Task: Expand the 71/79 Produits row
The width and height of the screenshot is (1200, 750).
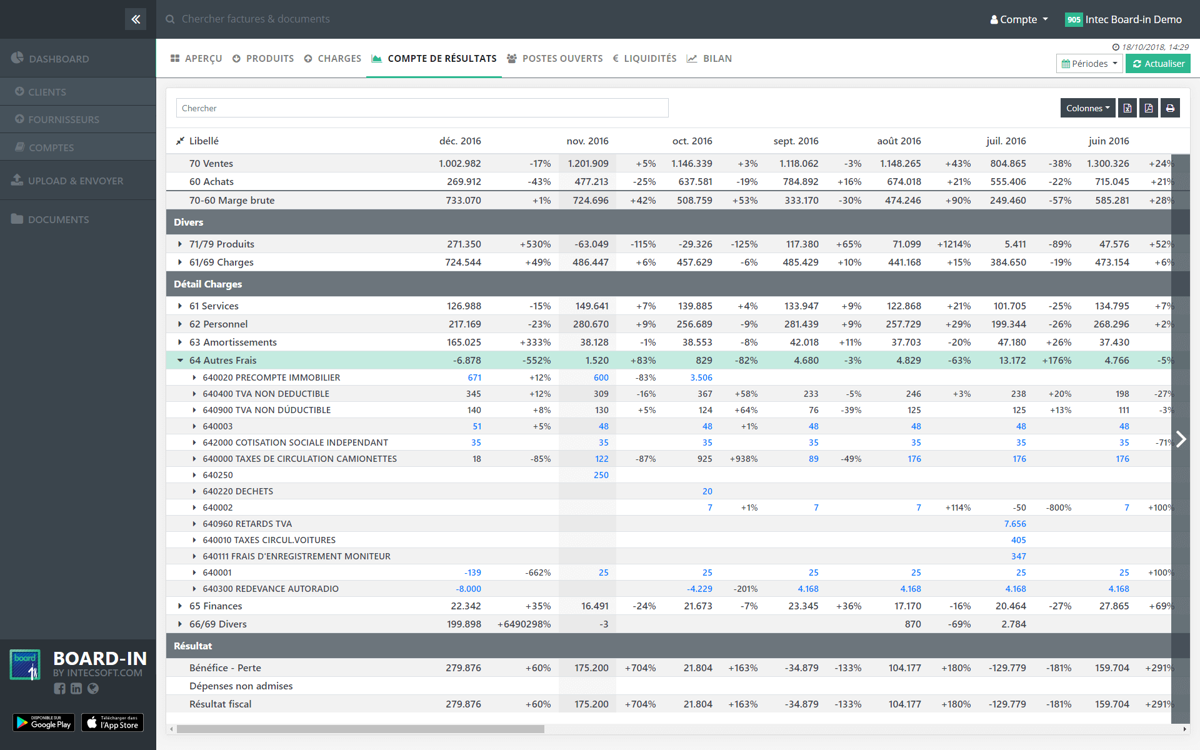Action: [180, 244]
